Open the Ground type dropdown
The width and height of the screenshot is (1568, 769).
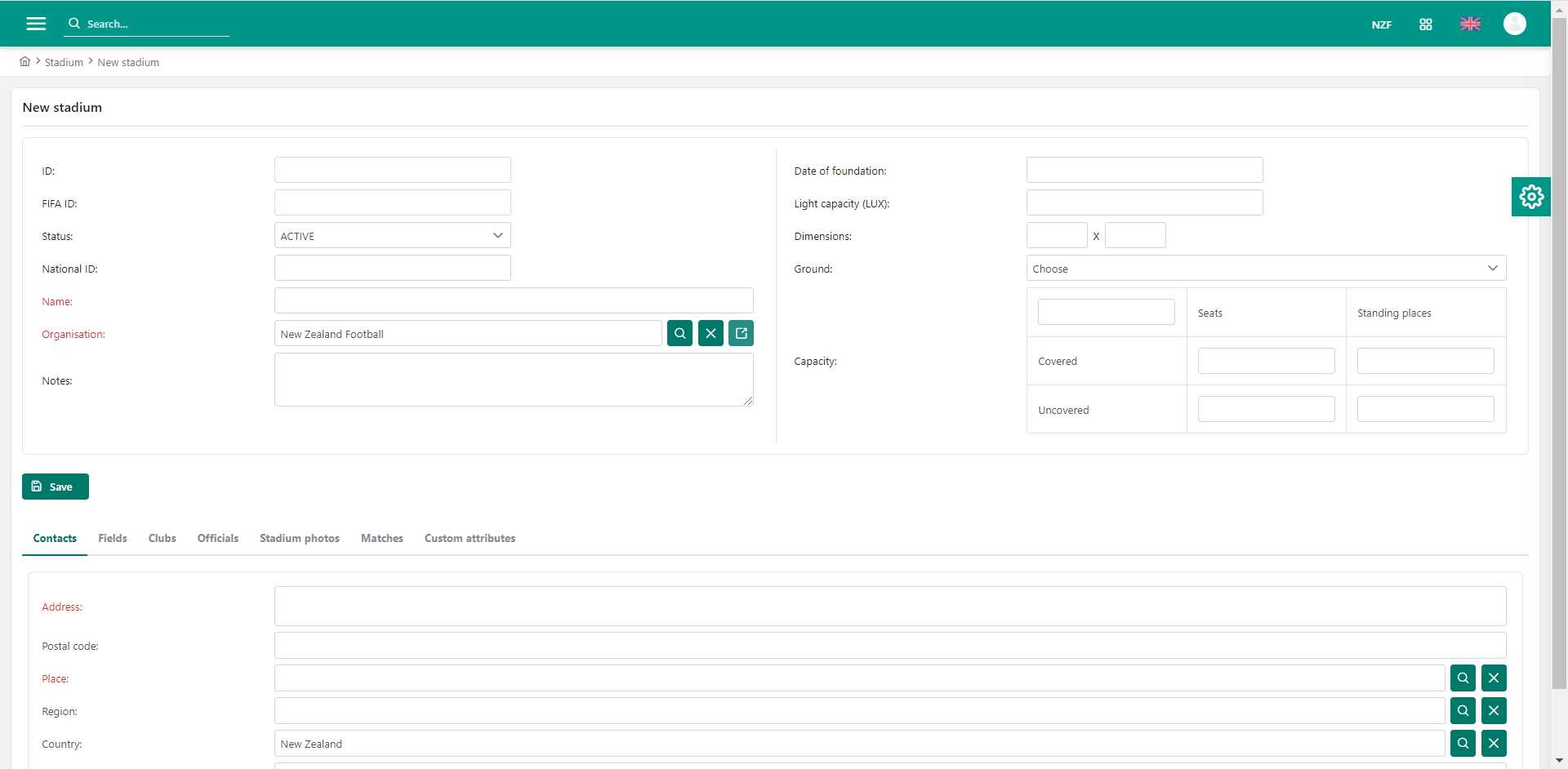click(x=1265, y=269)
